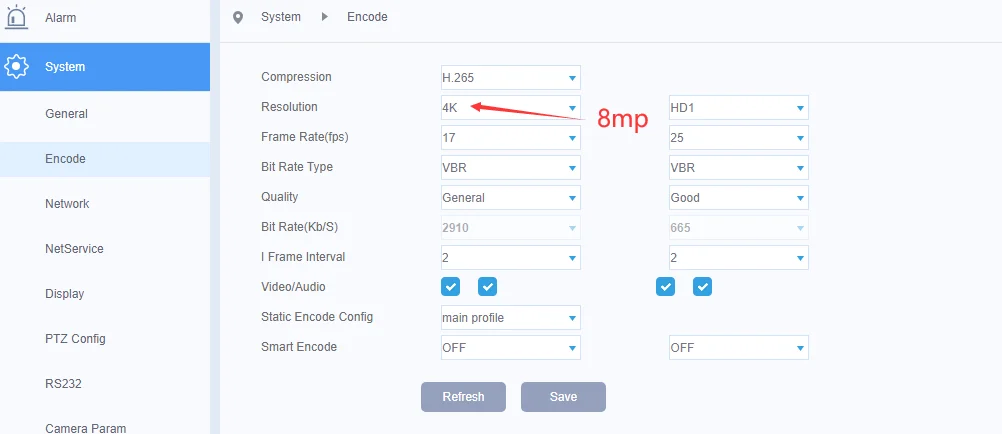This screenshot has height=434, width=1002.
Task: Toggle sub stream Audio checkbox
Action: point(702,287)
